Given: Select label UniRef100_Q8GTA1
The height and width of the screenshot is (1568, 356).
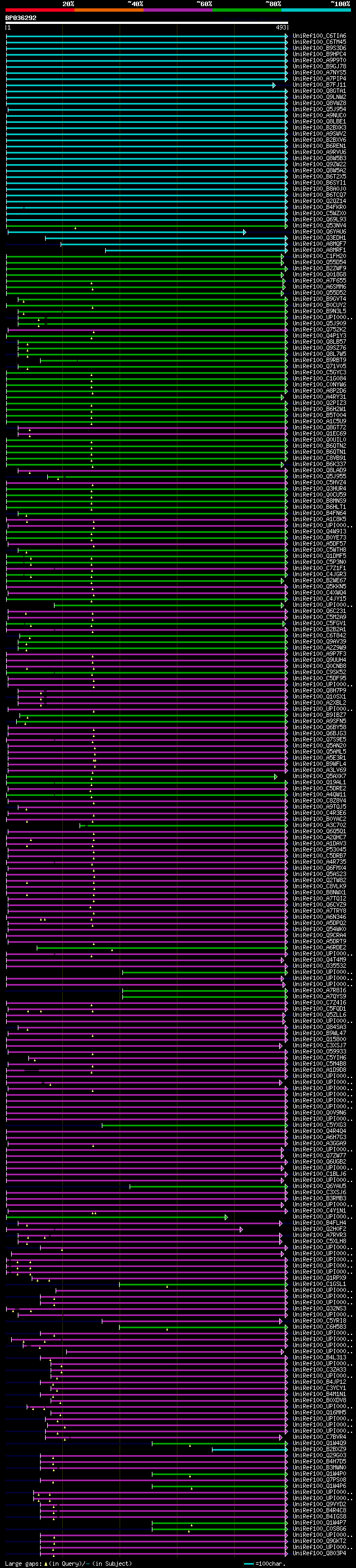Looking at the screenshot, I should coord(319,91).
